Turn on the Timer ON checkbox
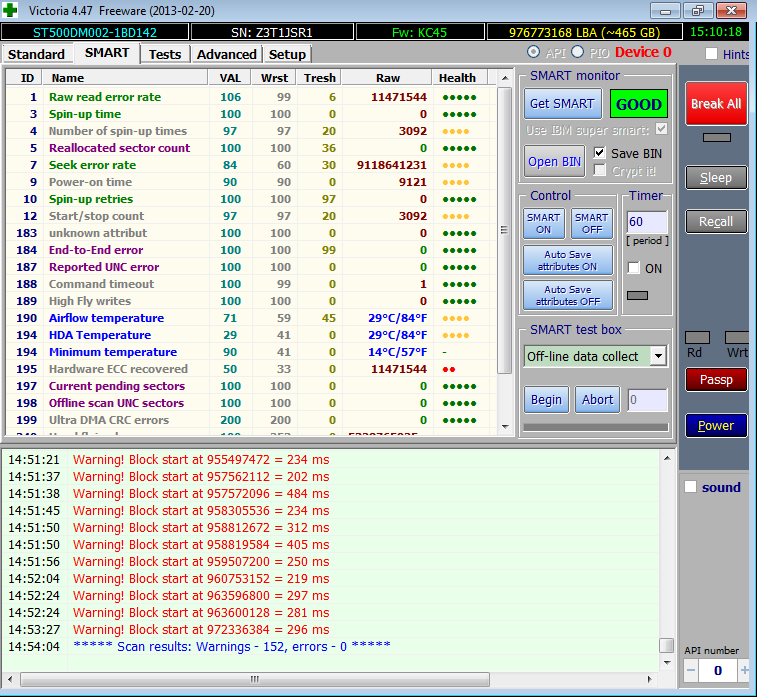Viewport: 757px width, 697px height. (x=633, y=268)
